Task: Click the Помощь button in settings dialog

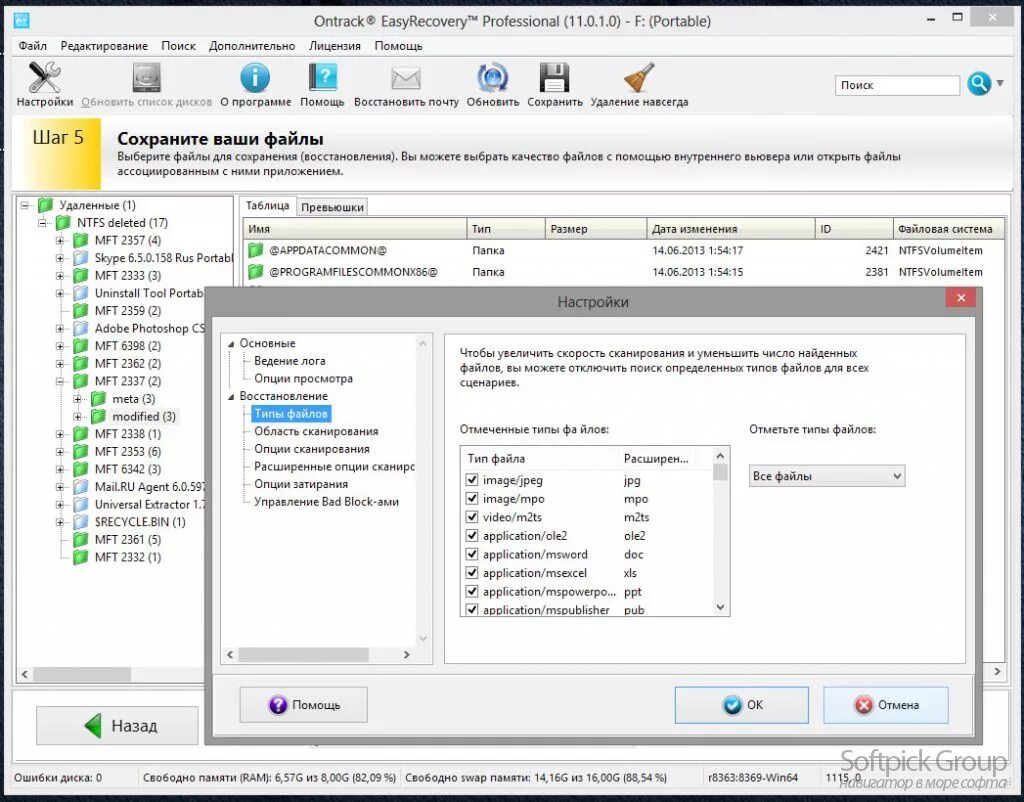Action: (304, 705)
